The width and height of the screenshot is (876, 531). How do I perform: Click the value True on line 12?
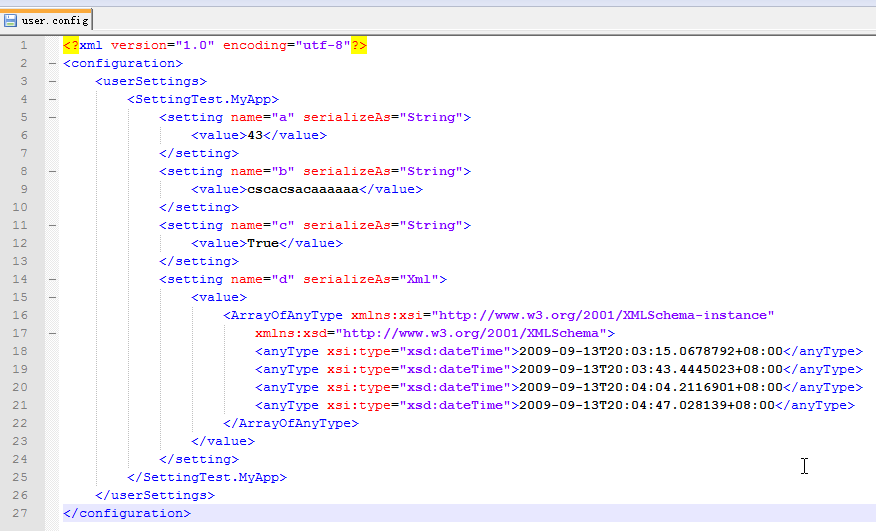(263, 243)
